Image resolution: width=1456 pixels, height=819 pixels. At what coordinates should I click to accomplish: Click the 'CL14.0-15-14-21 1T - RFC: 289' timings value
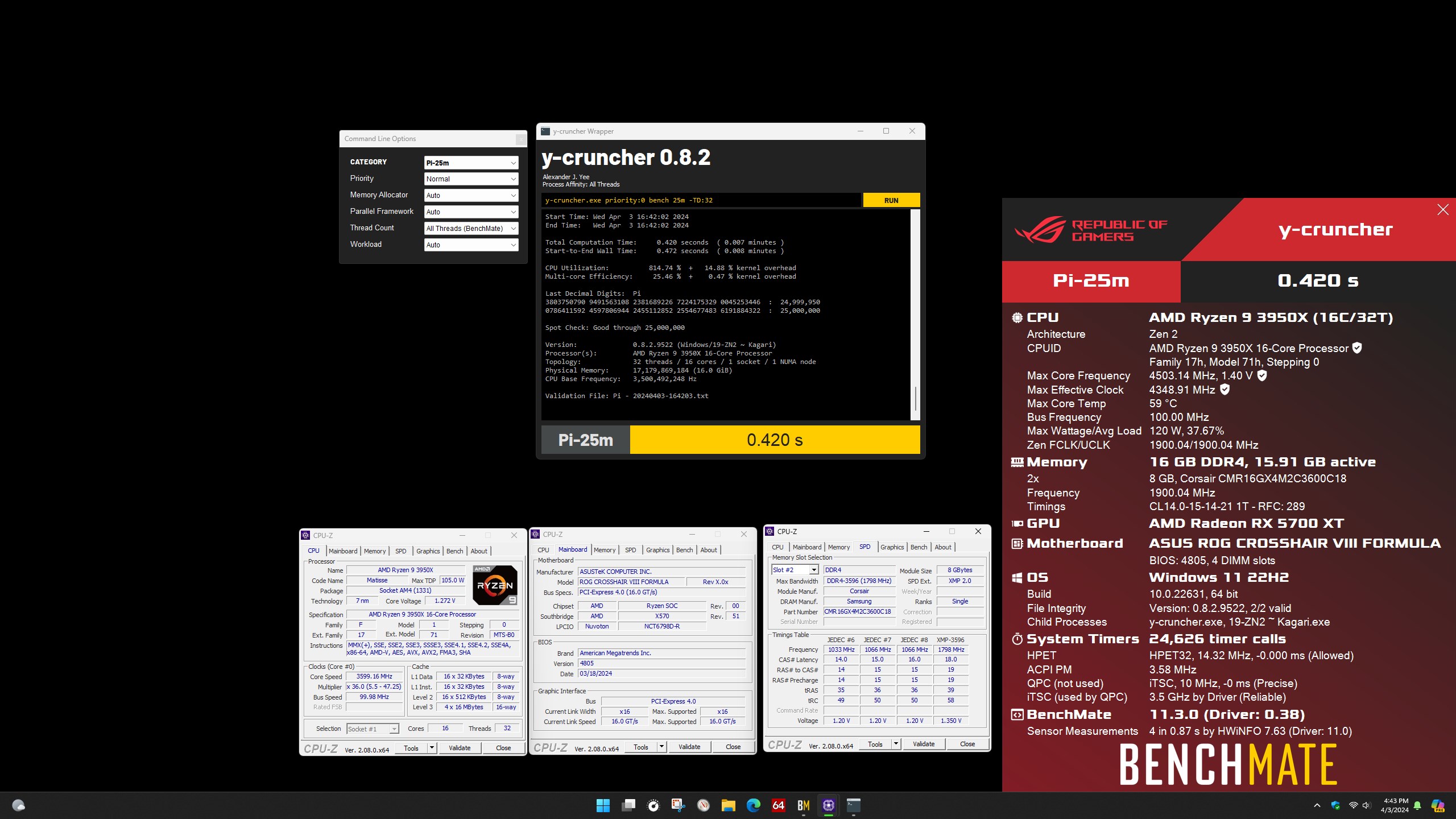coord(1227,506)
